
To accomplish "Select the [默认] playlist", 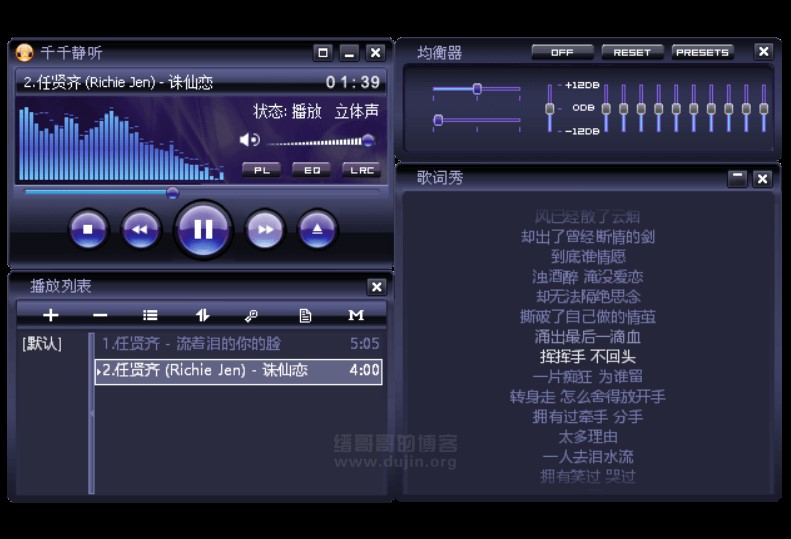I will (42, 344).
